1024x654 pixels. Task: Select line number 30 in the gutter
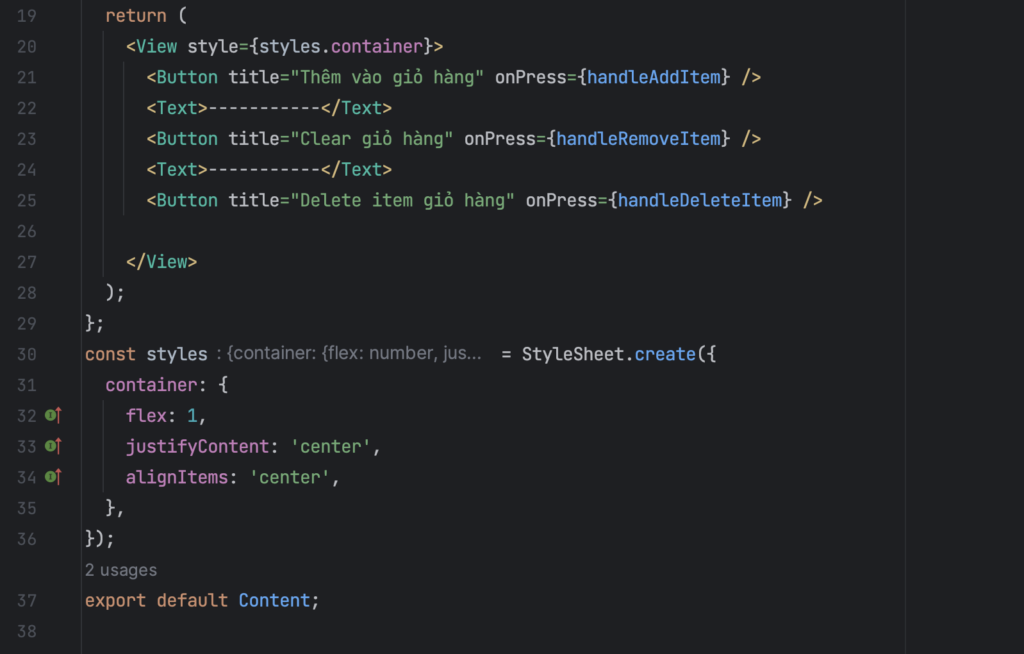pos(27,354)
